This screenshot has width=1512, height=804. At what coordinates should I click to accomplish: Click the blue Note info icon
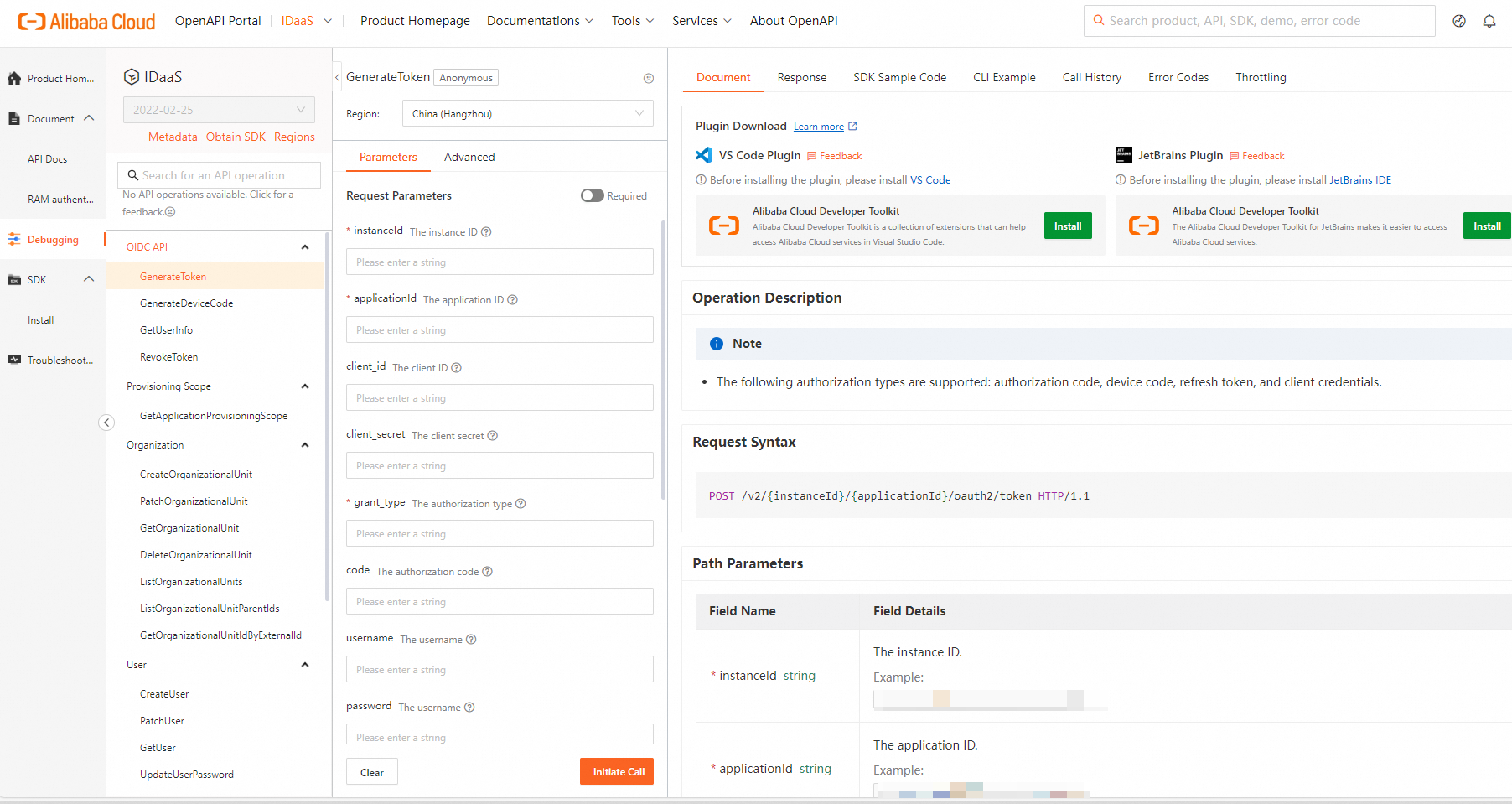[717, 344]
